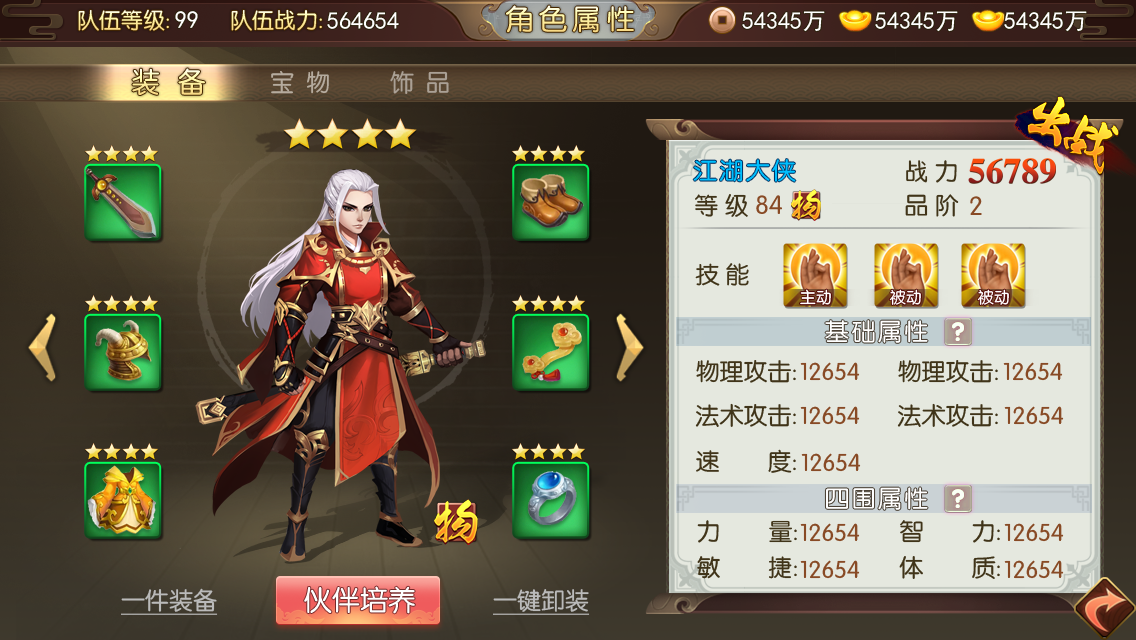Select the blue gem ring slot
Image resolution: width=1136 pixels, height=640 pixels.
tap(551, 500)
